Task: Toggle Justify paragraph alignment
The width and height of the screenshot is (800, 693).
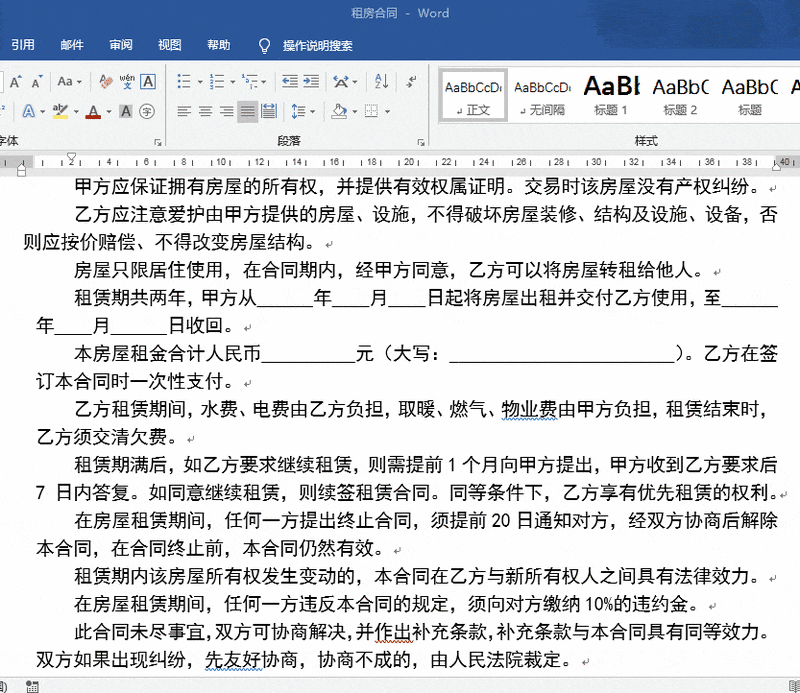Action: click(248, 111)
